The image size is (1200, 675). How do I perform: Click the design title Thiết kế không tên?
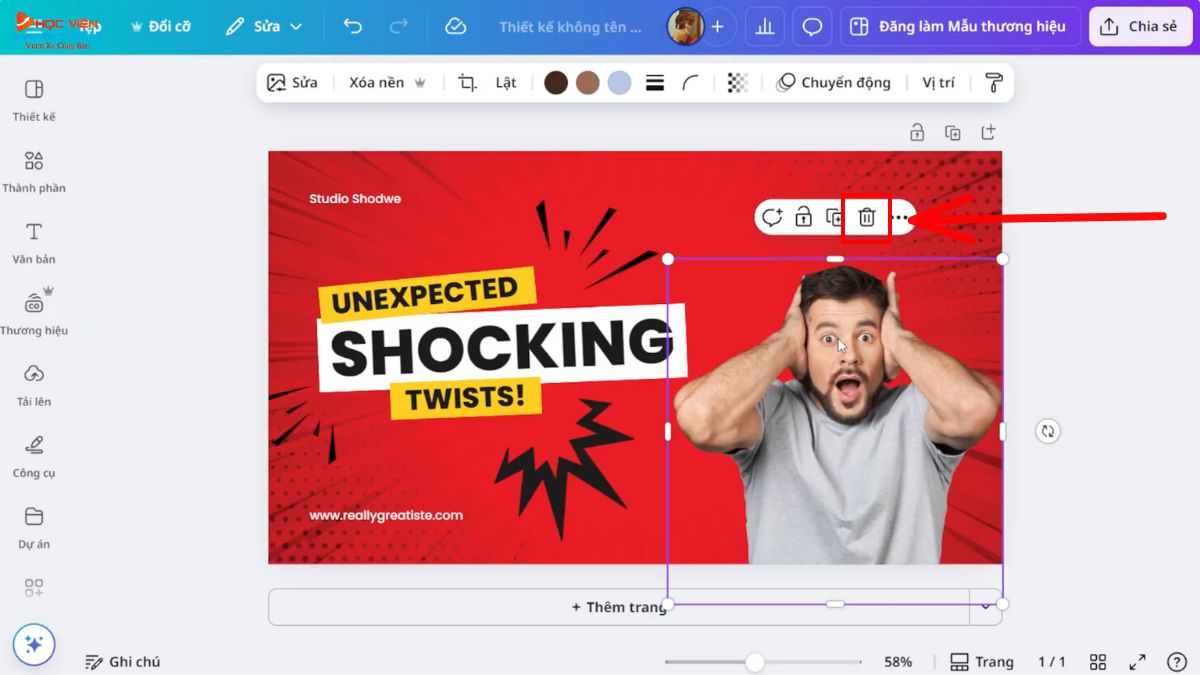tap(571, 27)
